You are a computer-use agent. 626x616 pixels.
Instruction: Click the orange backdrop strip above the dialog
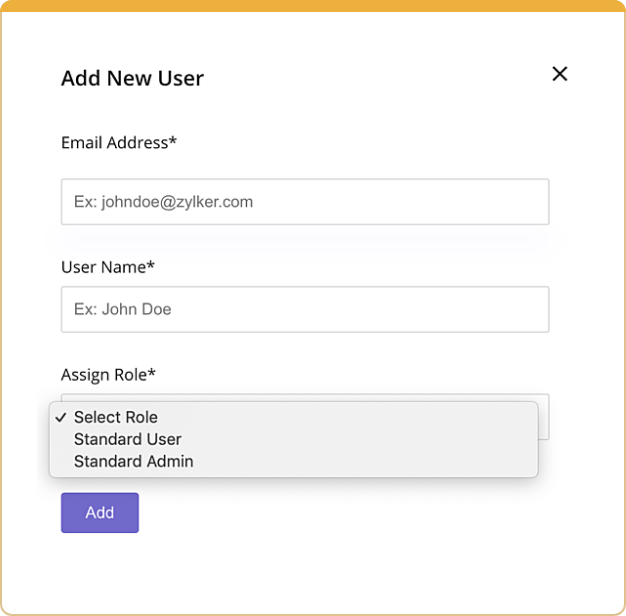pos(313,5)
